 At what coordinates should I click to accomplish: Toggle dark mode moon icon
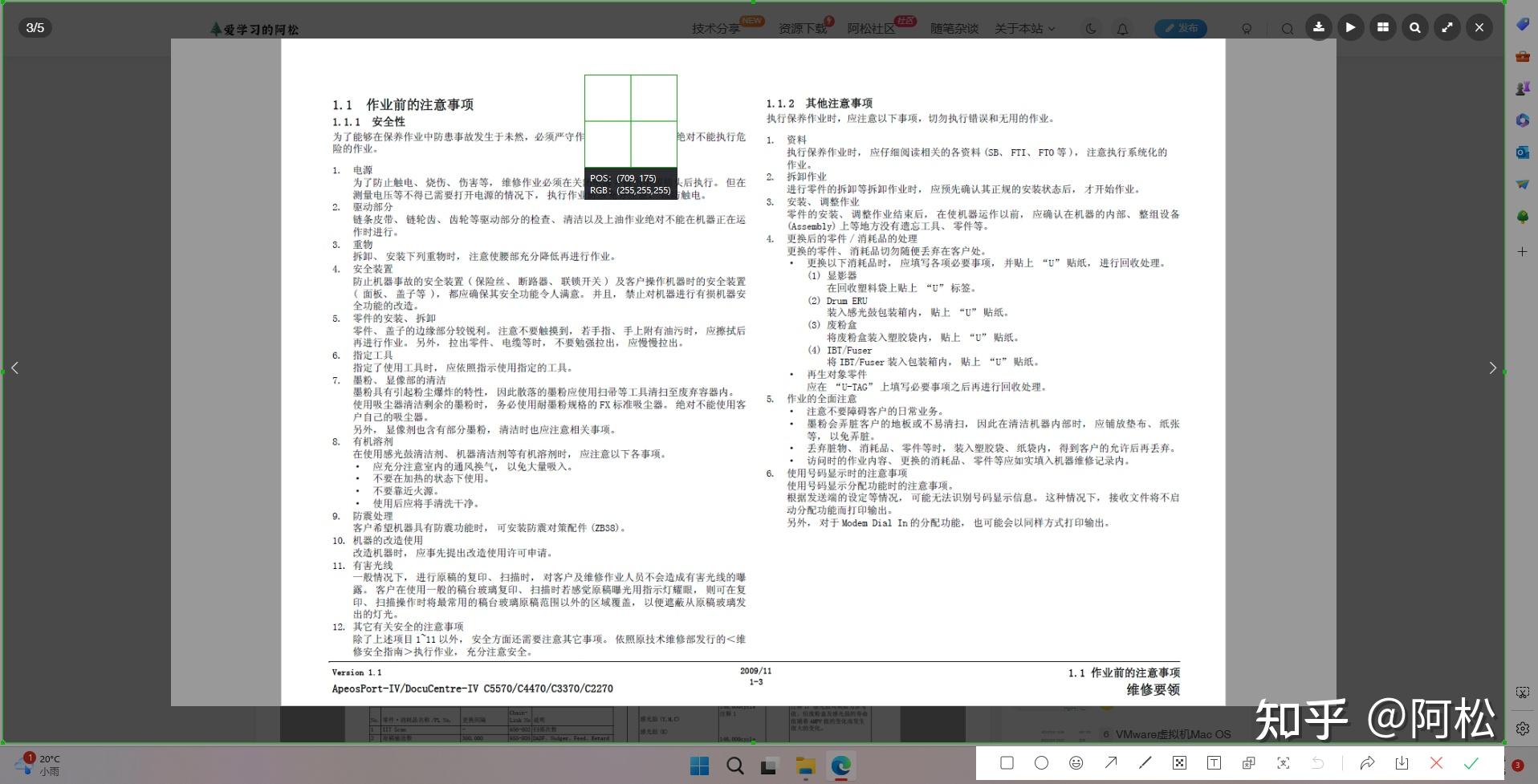(x=1090, y=29)
